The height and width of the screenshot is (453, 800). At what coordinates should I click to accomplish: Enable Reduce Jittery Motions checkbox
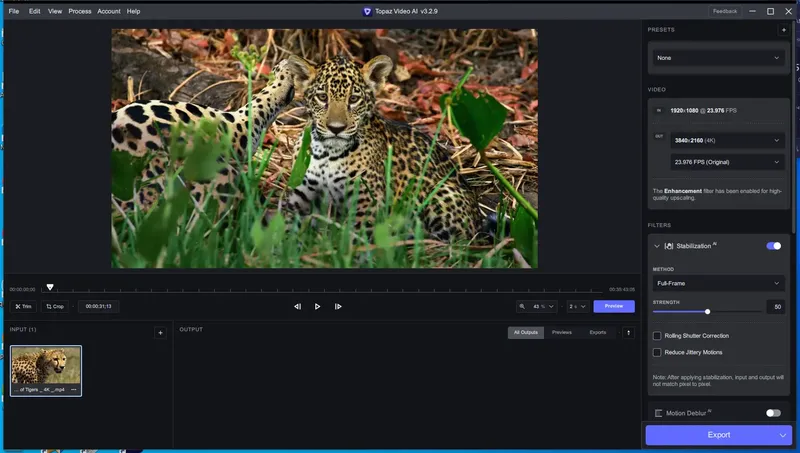(x=657, y=353)
